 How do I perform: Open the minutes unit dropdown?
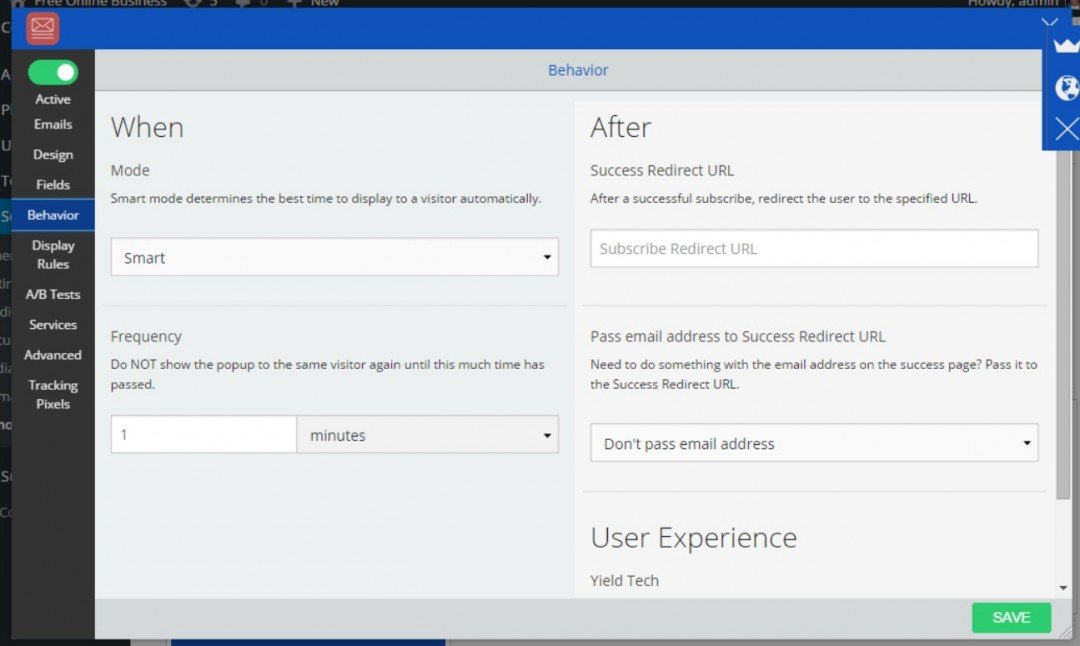point(428,434)
